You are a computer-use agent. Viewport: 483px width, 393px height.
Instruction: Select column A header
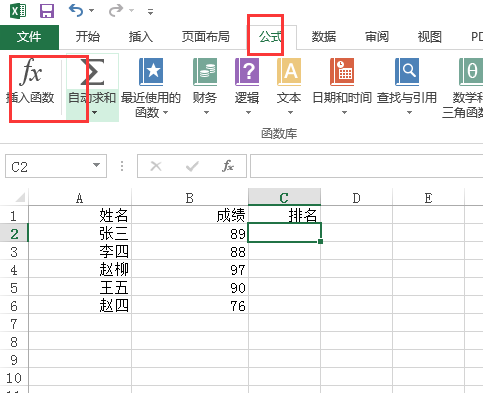coord(80,198)
